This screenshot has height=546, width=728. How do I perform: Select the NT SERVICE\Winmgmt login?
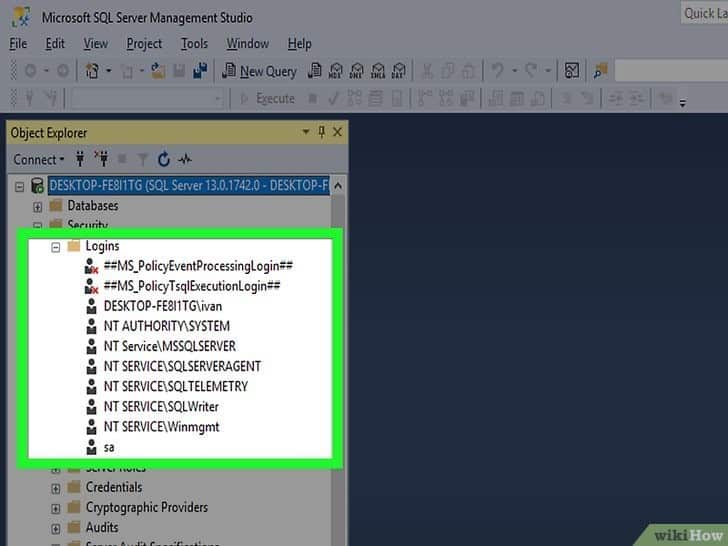pyautogui.click(x=161, y=427)
